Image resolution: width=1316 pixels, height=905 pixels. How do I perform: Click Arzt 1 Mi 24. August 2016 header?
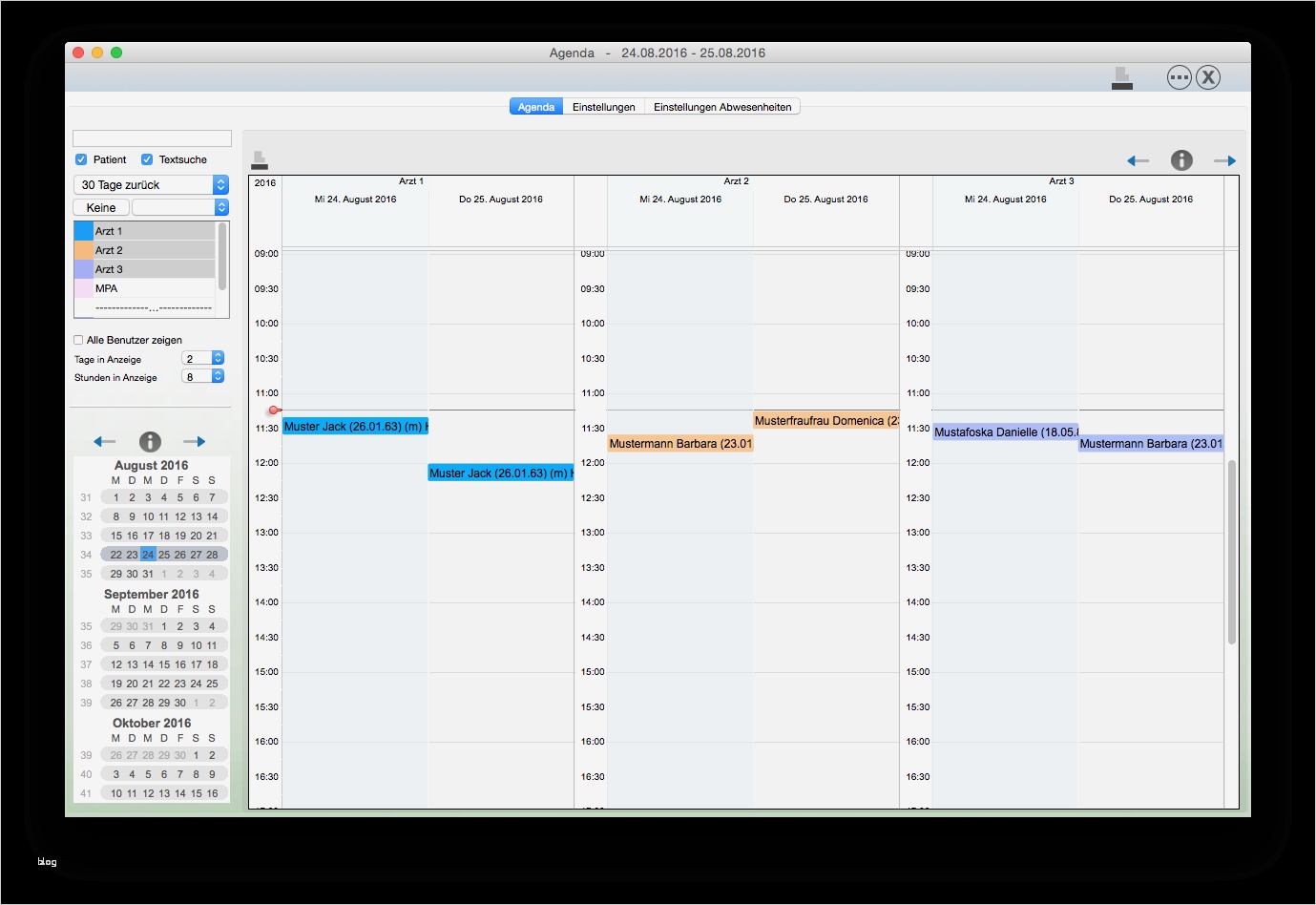tap(355, 200)
